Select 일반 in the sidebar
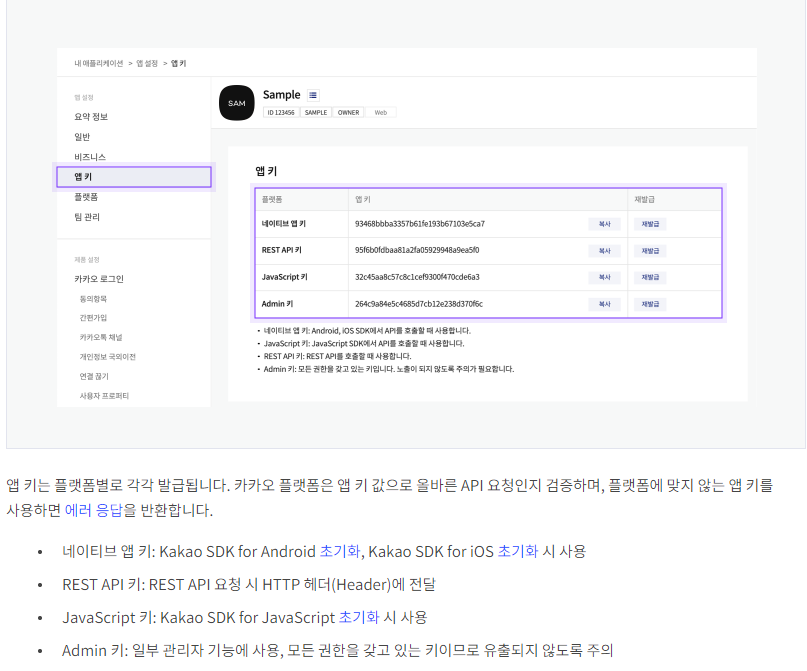 [x=82, y=137]
